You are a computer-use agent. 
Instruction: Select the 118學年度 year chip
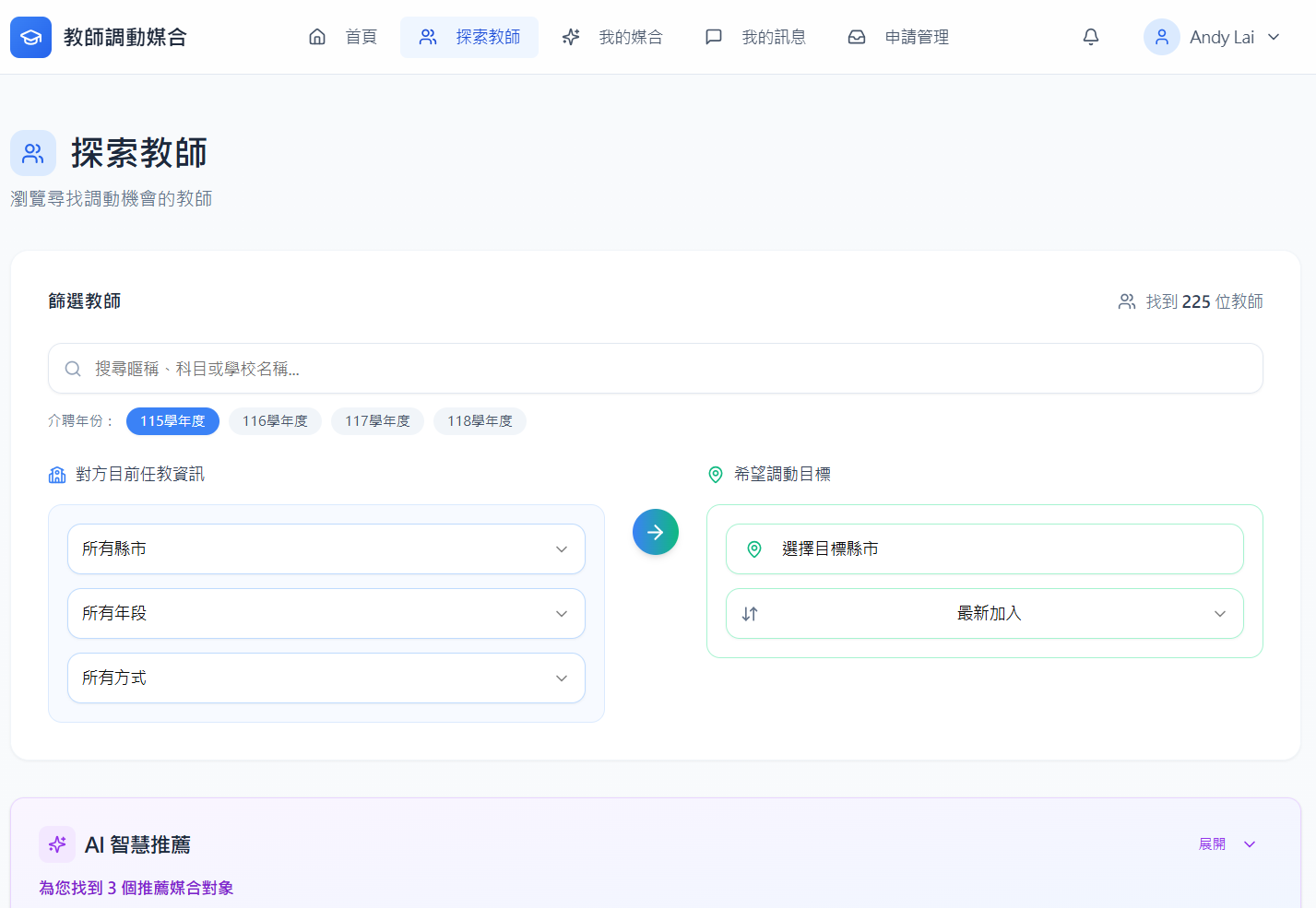[480, 421]
